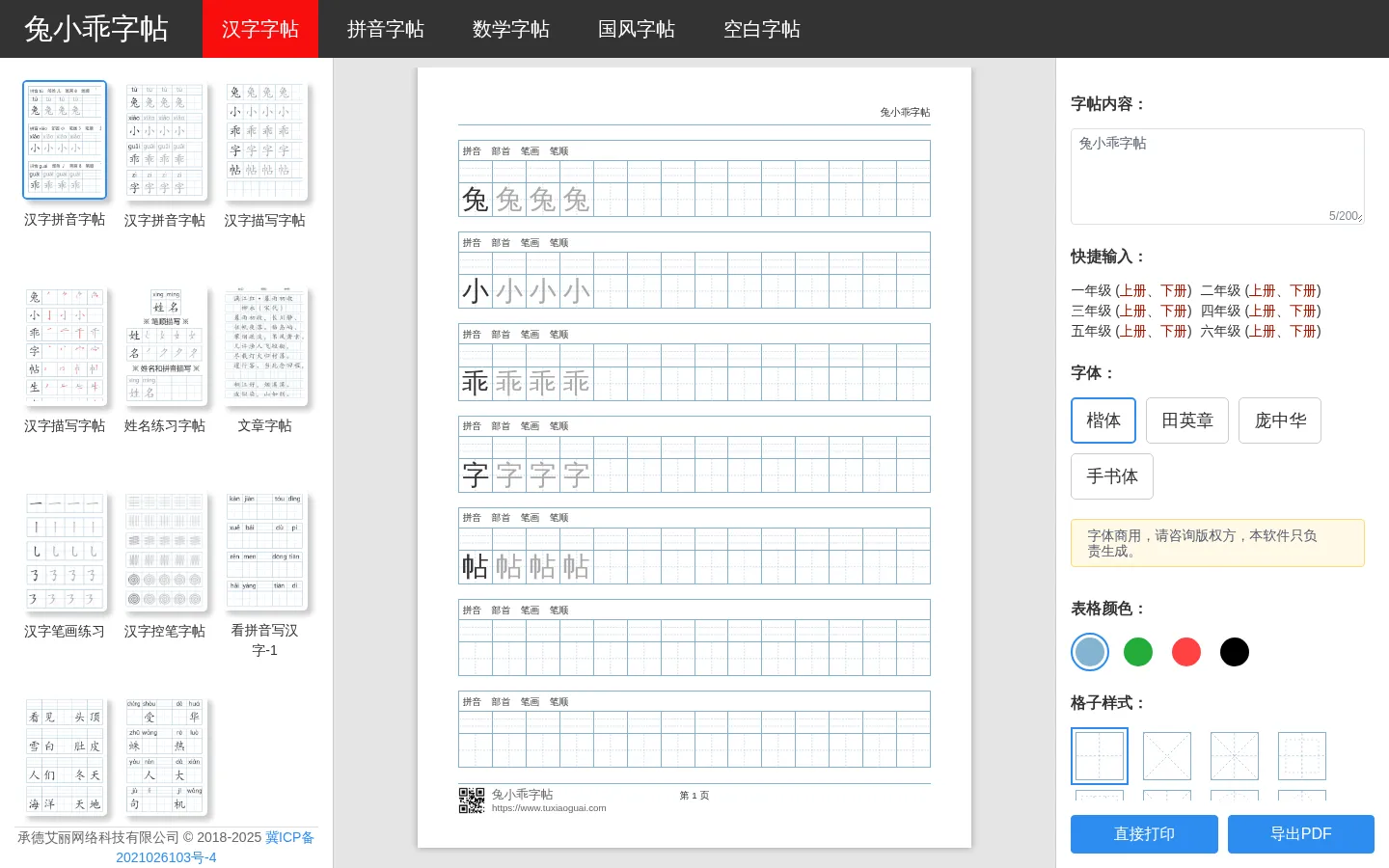1389x868 pixels.
Task: Choose the 田英章 font
Action: tap(1187, 420)
